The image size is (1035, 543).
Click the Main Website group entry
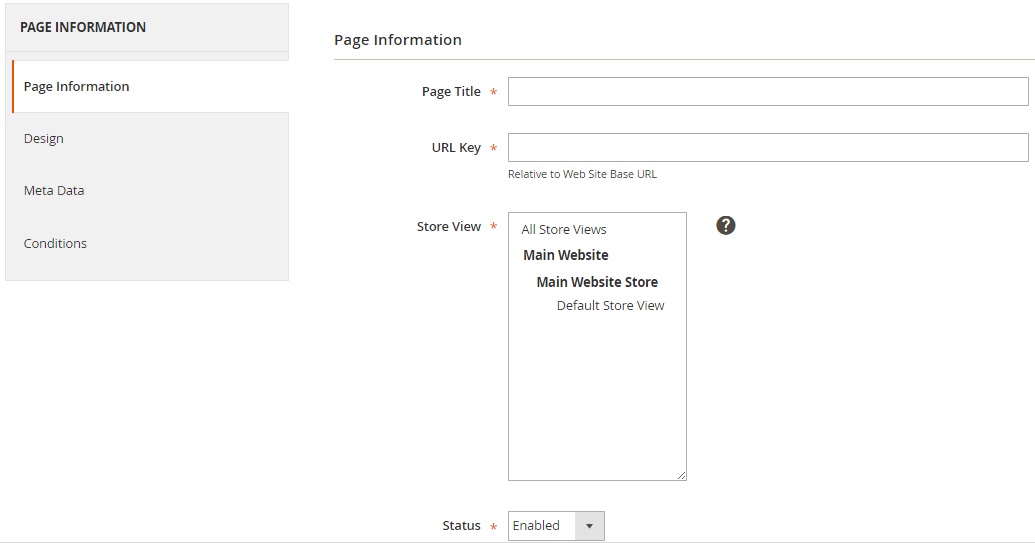click(x=566, y=255)
